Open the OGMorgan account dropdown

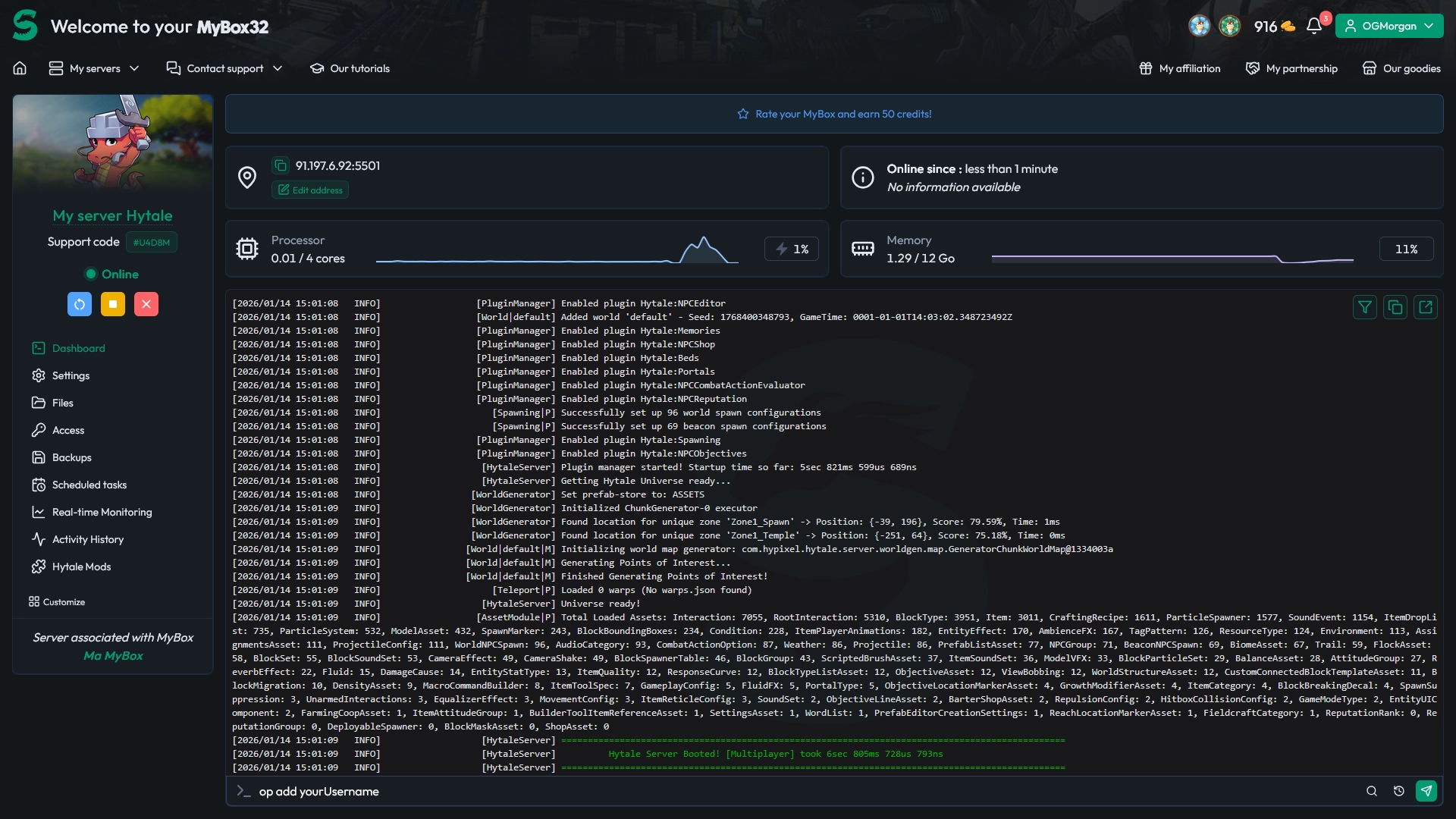point(1389,26)
